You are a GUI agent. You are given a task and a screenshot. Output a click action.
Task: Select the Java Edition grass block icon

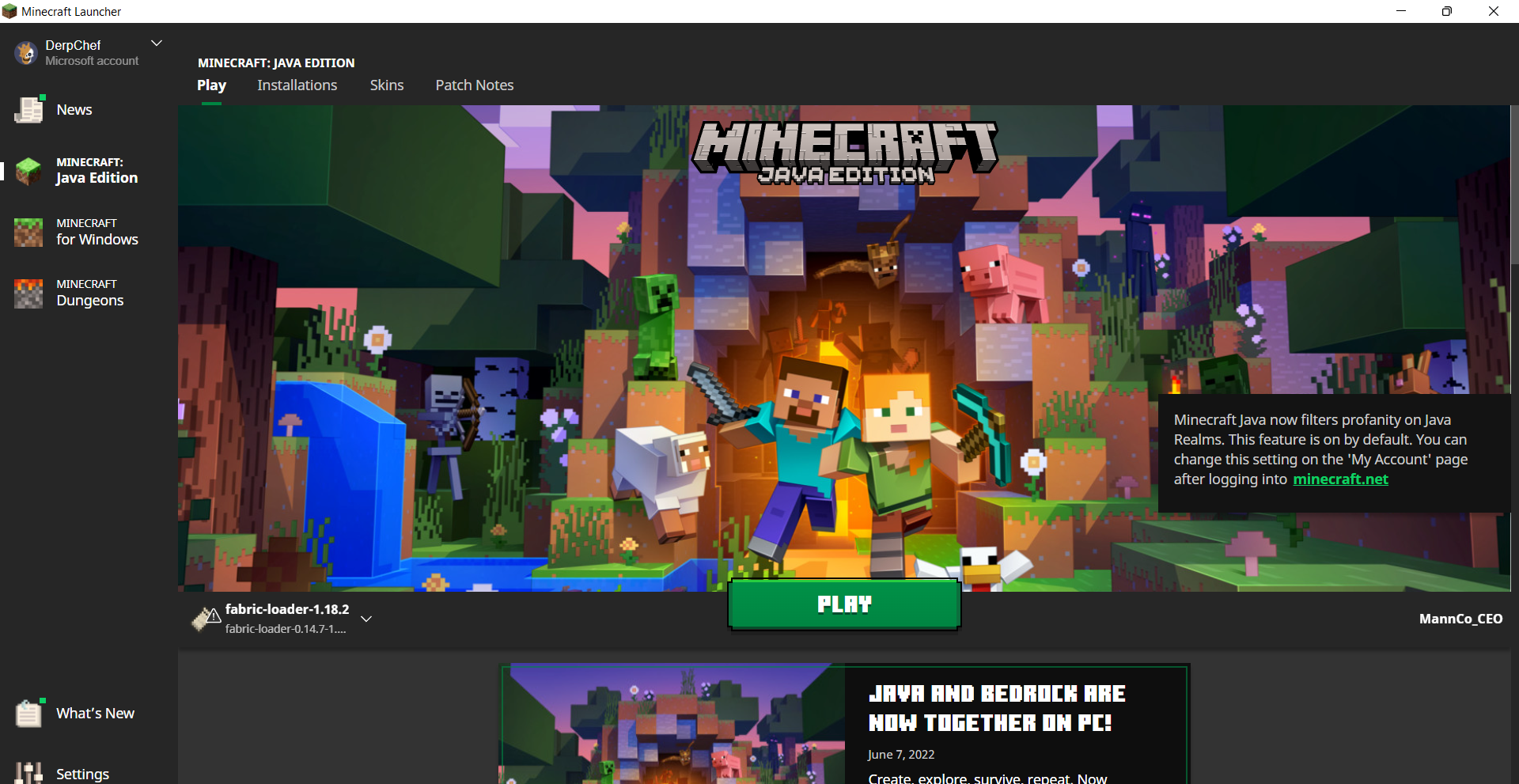click(x=29, y=170)
